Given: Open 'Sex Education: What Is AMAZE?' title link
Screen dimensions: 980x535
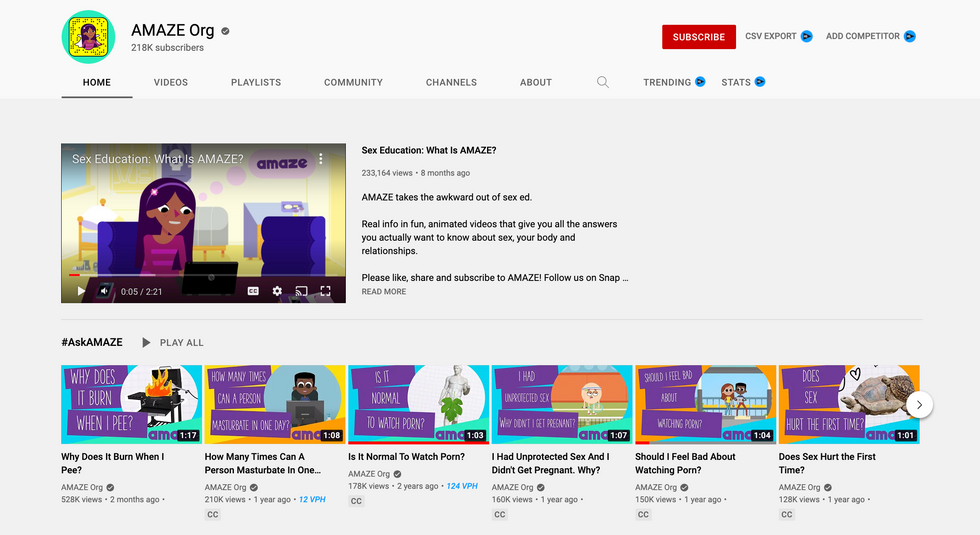Looking at the screenshot, I should (x=429, y=151).
